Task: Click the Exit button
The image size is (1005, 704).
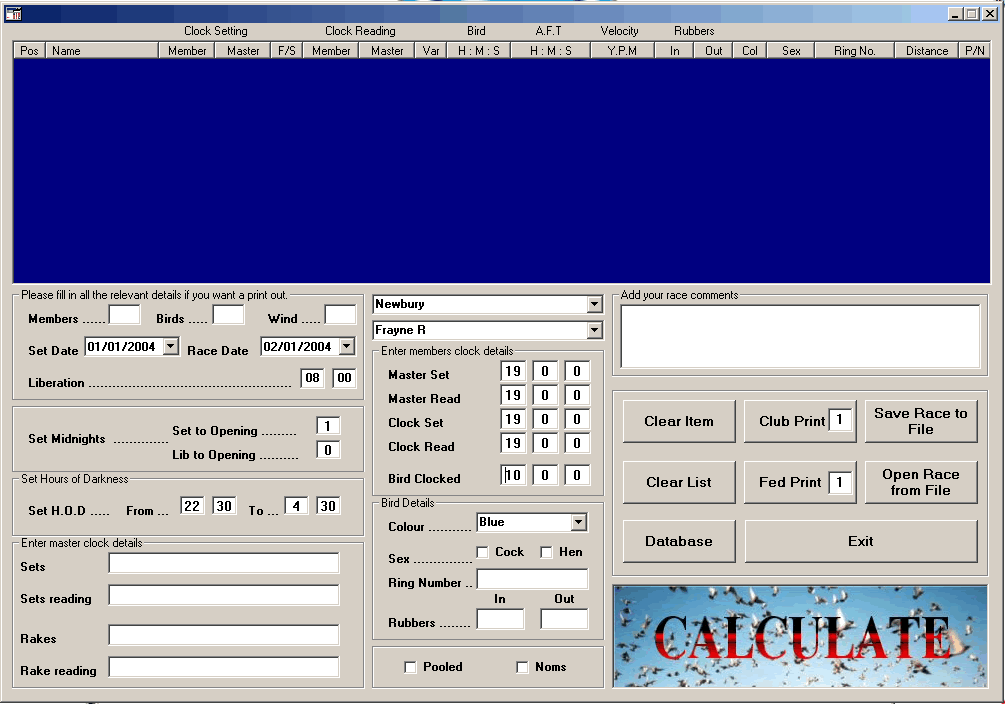Action: (x=860, y=541)
